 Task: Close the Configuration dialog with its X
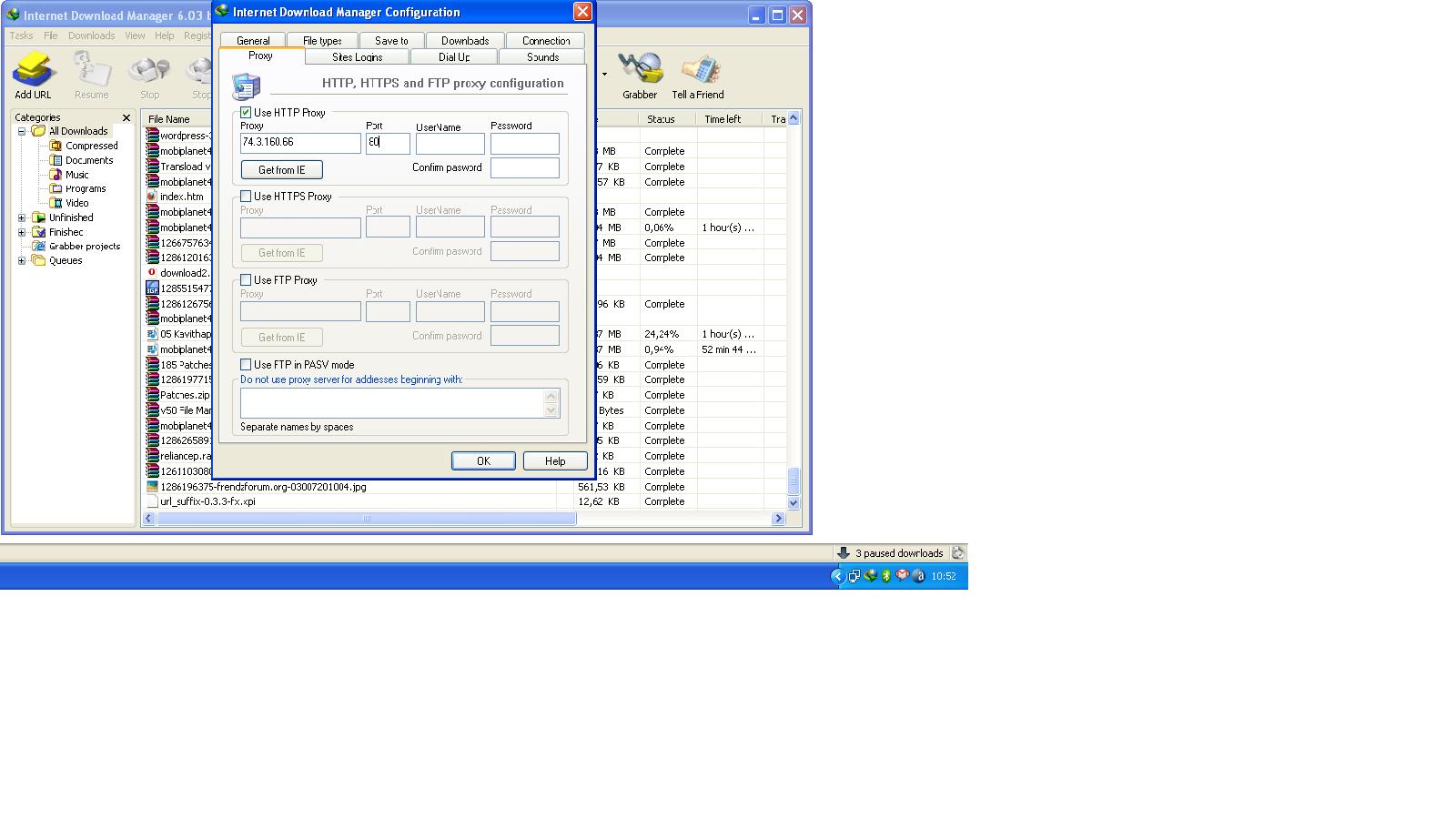pyautogui.click(x=582, y=12)
